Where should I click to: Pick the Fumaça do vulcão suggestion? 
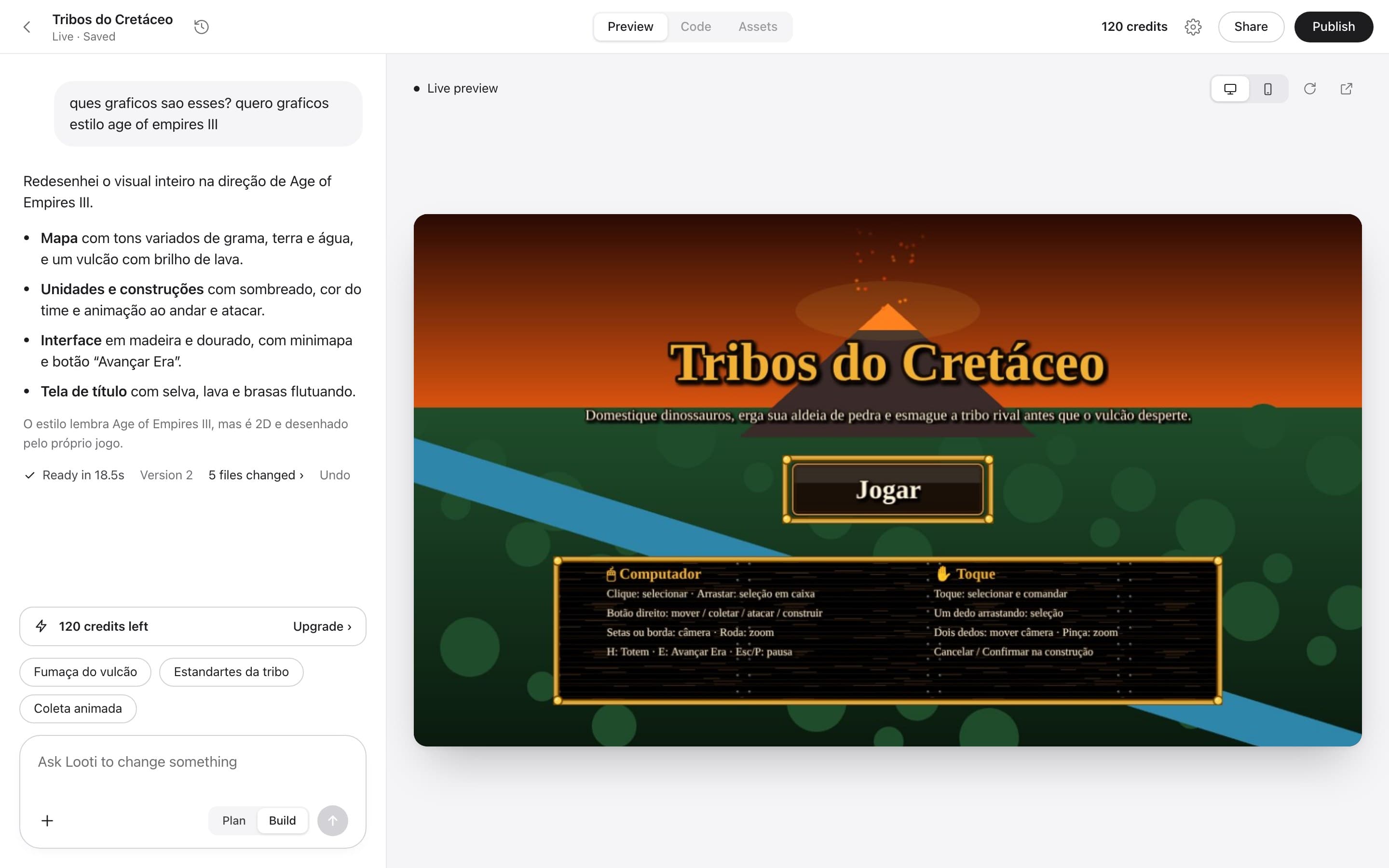click(x=85, y=672)
